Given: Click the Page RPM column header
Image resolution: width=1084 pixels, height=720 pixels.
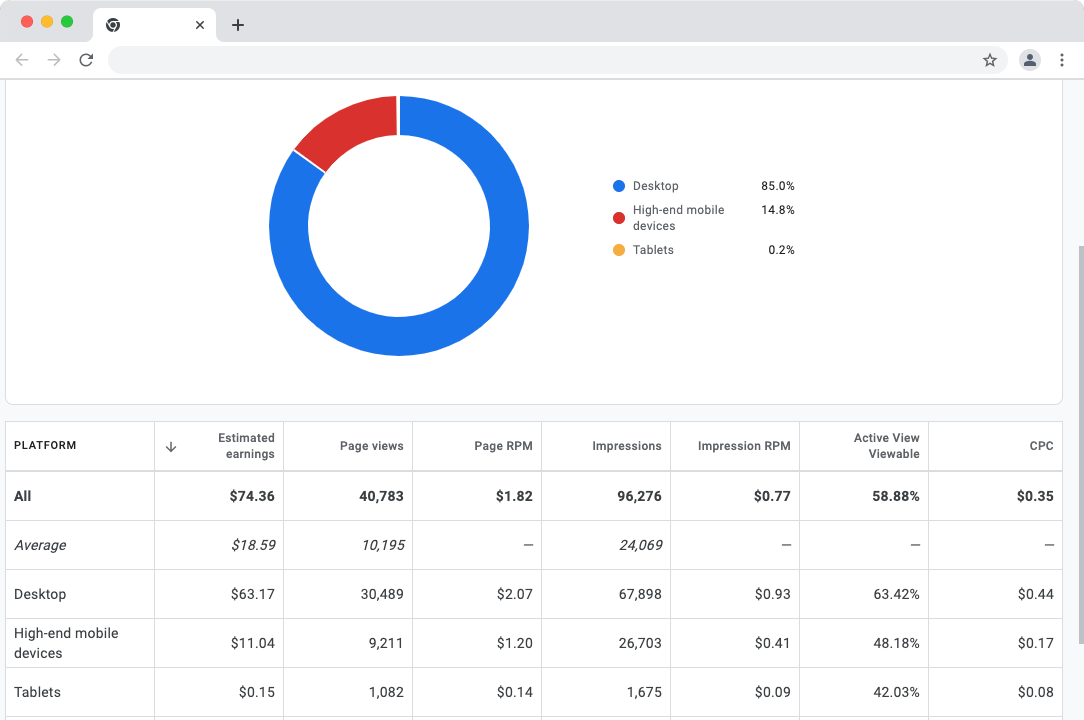Looking at the screenshot, I should pos(503,446).
